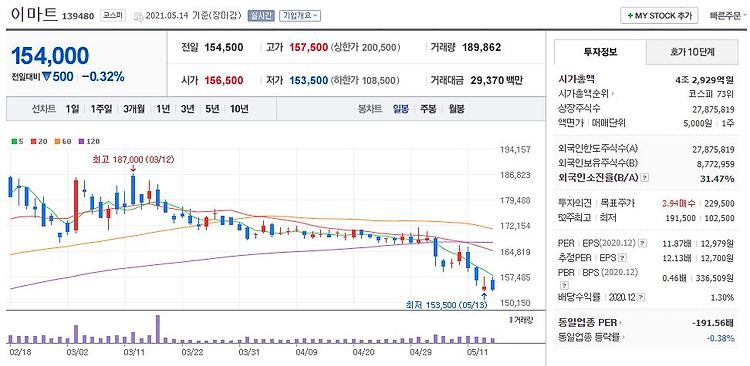Screen dimensions: 750x366
Task: Click the 투자의견 label
Action: pyautogui.click(x=574, y=203)
